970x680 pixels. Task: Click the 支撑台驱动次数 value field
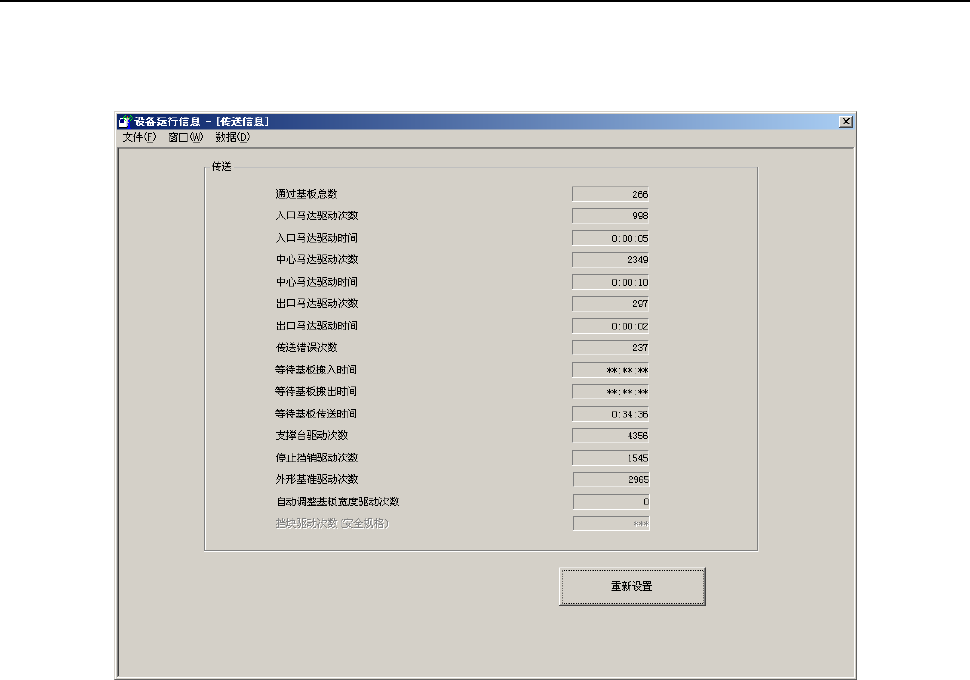click(x=611, y=436)
